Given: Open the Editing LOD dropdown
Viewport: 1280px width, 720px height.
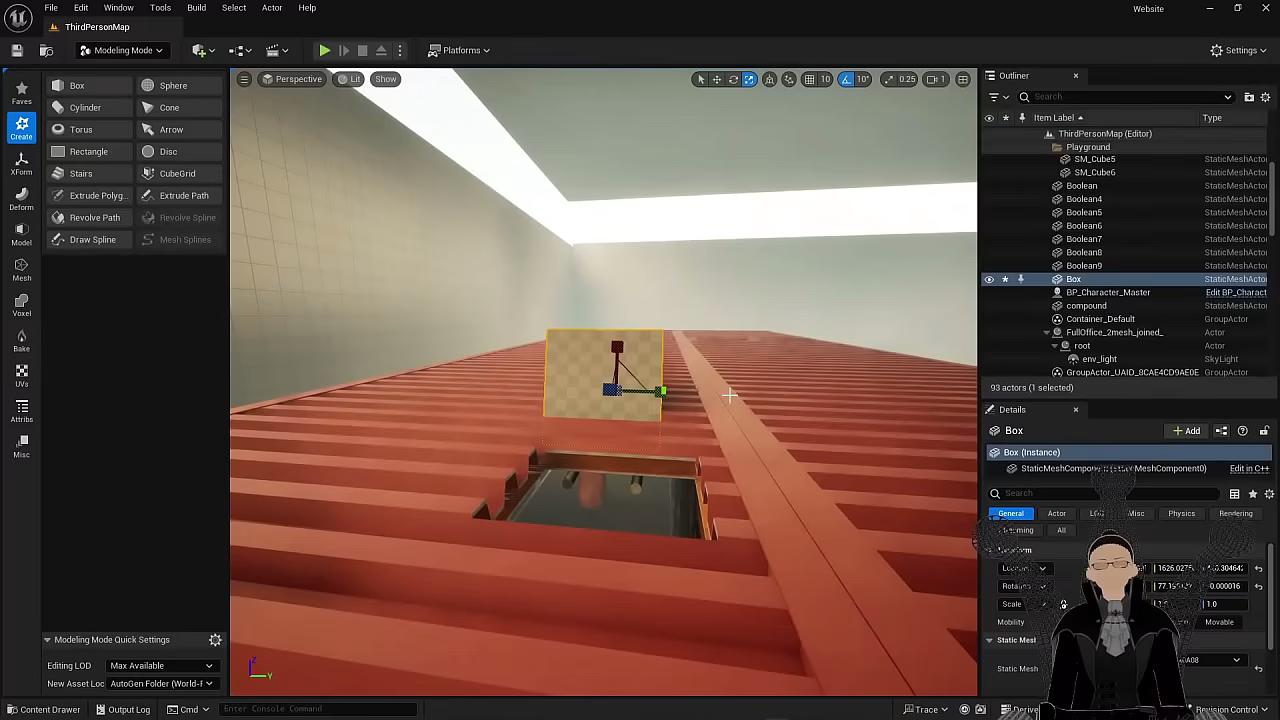Looking at the screenshot, I should [161, 666].
